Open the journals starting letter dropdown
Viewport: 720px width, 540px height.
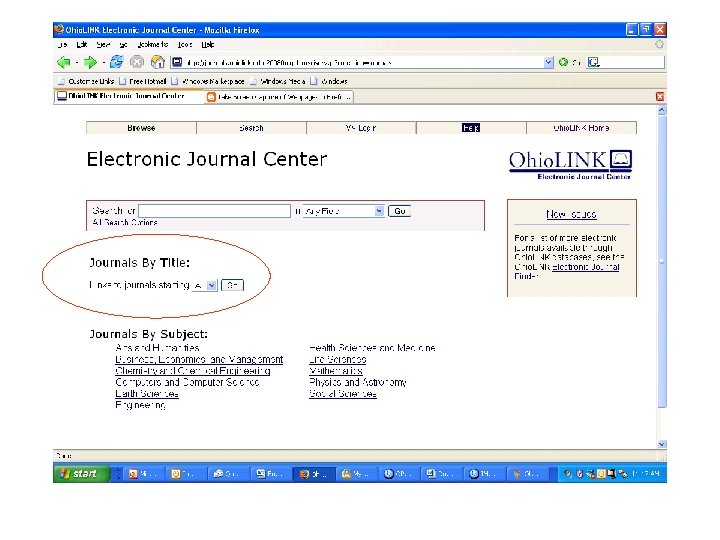tap(204, 285)
